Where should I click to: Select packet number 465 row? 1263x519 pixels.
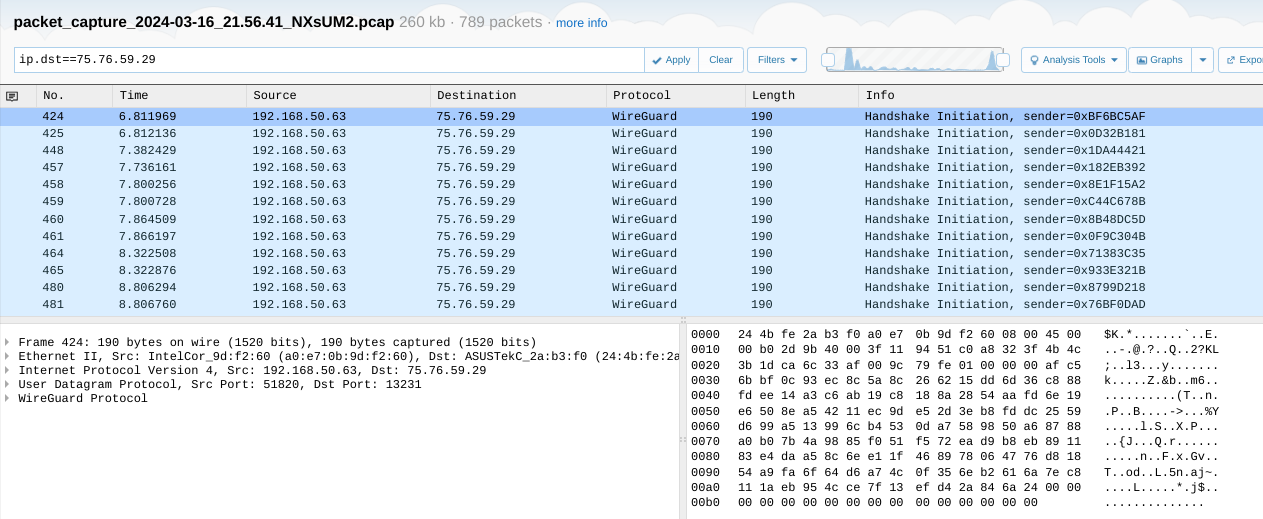631,270
